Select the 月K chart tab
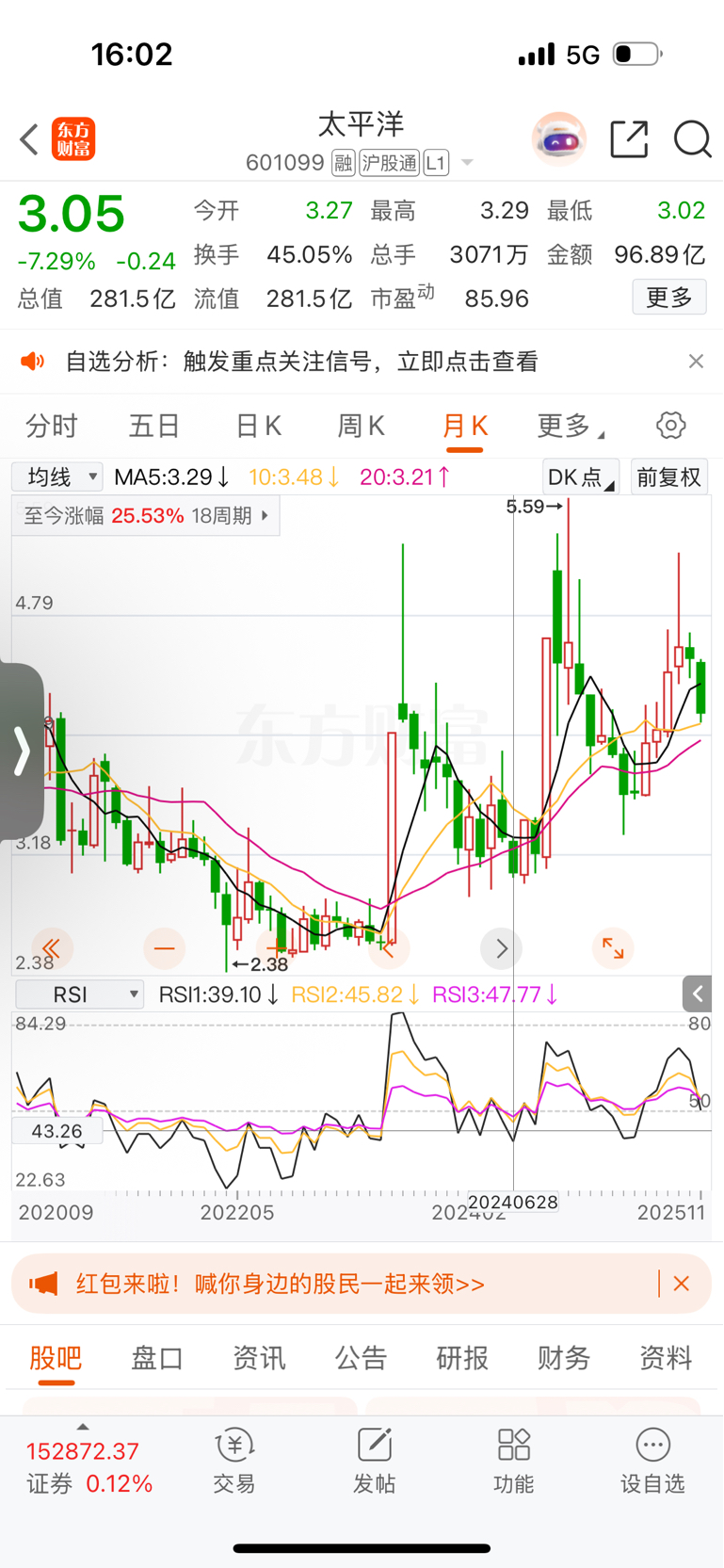Screen dimensions: 724x1568 (x=465, y=427)
